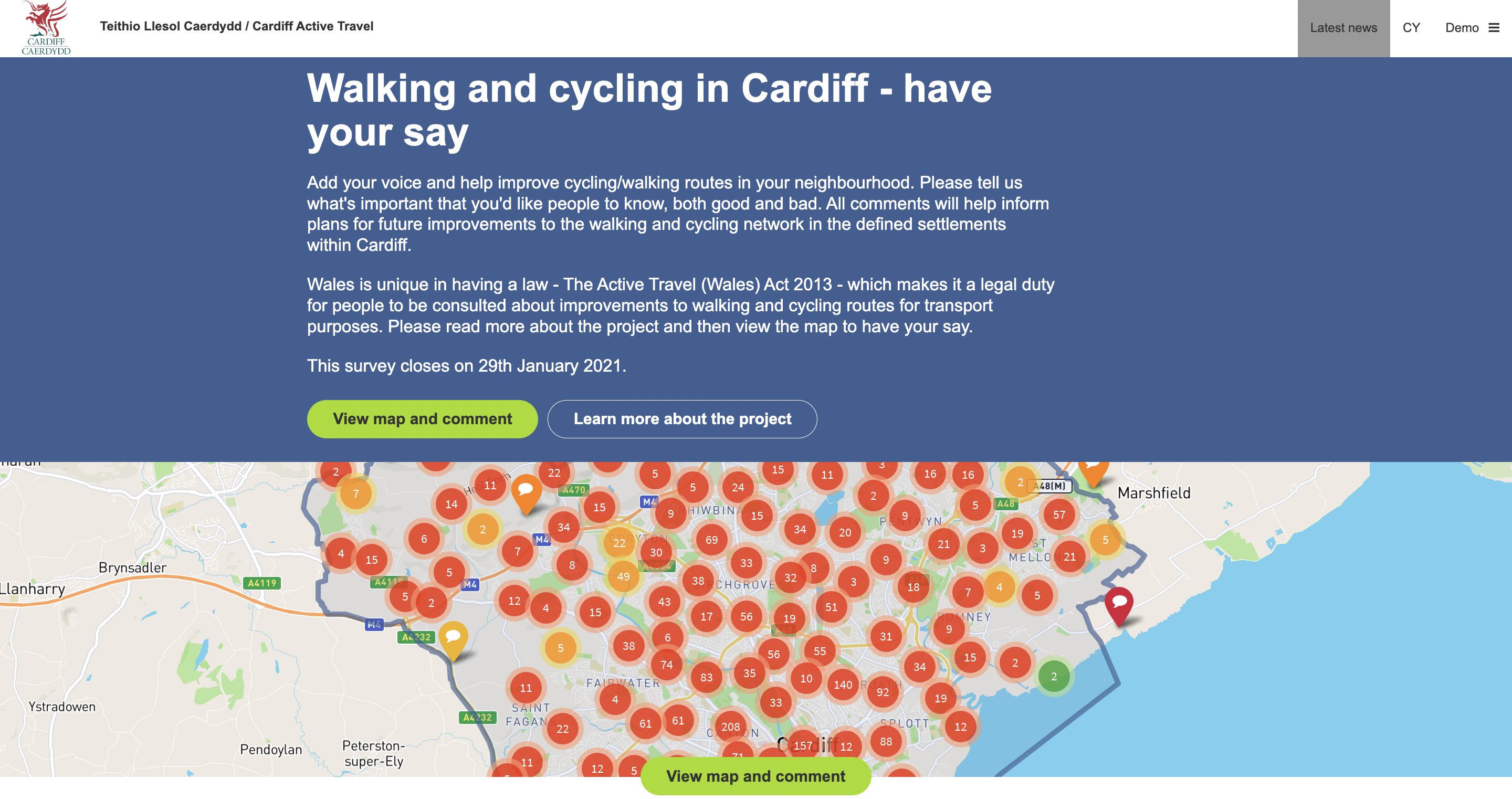Switch to the Latest news tab
Screen dimensions: 1512x799
[x=1343, y=28]
